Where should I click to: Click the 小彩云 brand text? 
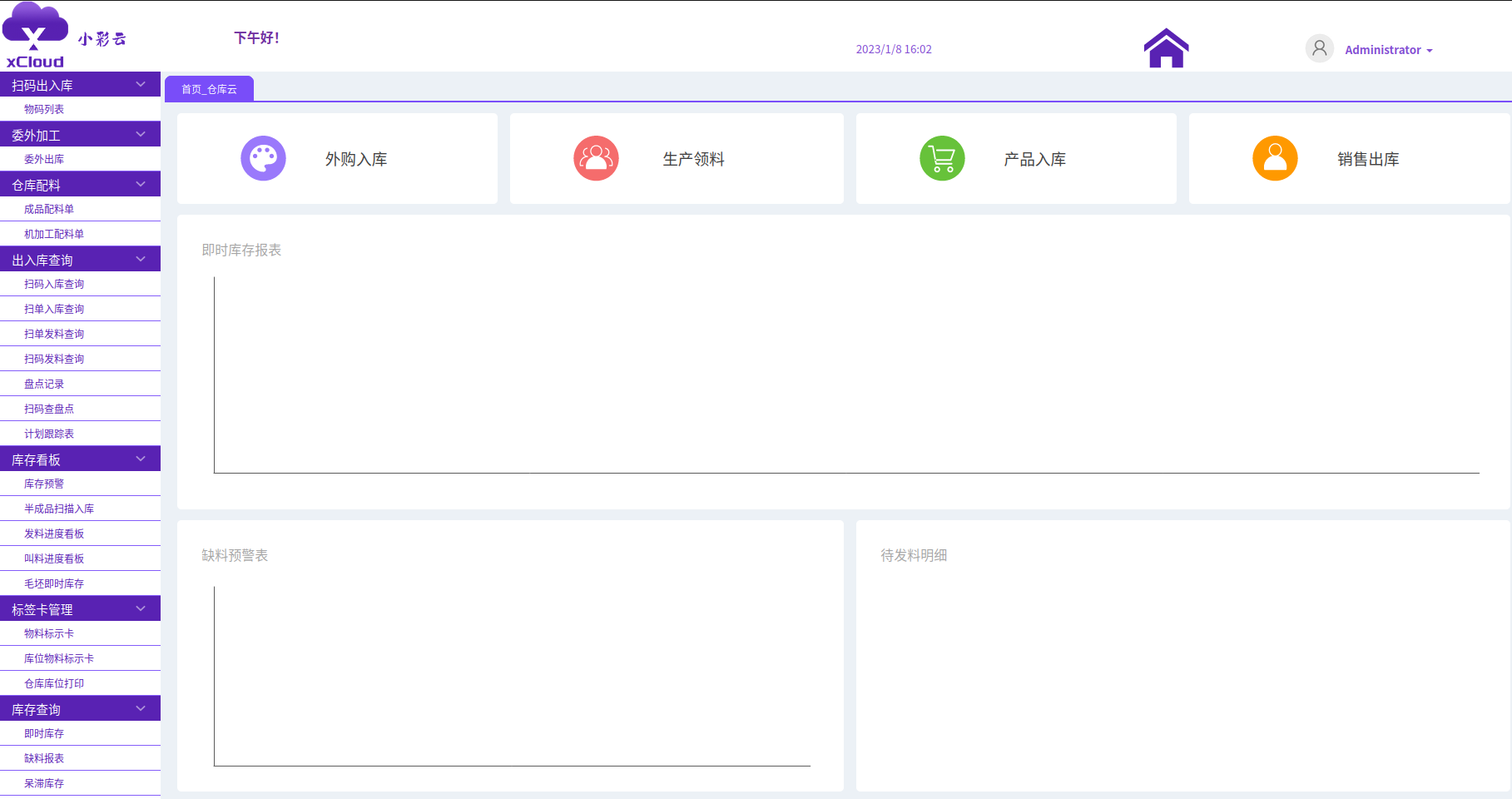coord(102,39)
